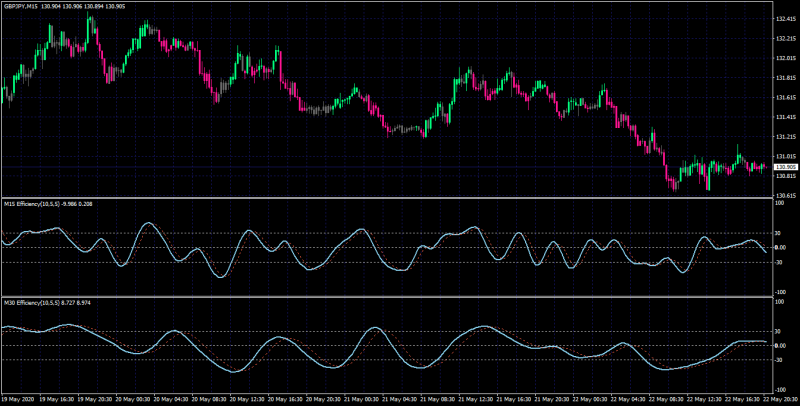Click the 21 May 04:30 time label
Screen dimensions: 800x406
point(398,399)
